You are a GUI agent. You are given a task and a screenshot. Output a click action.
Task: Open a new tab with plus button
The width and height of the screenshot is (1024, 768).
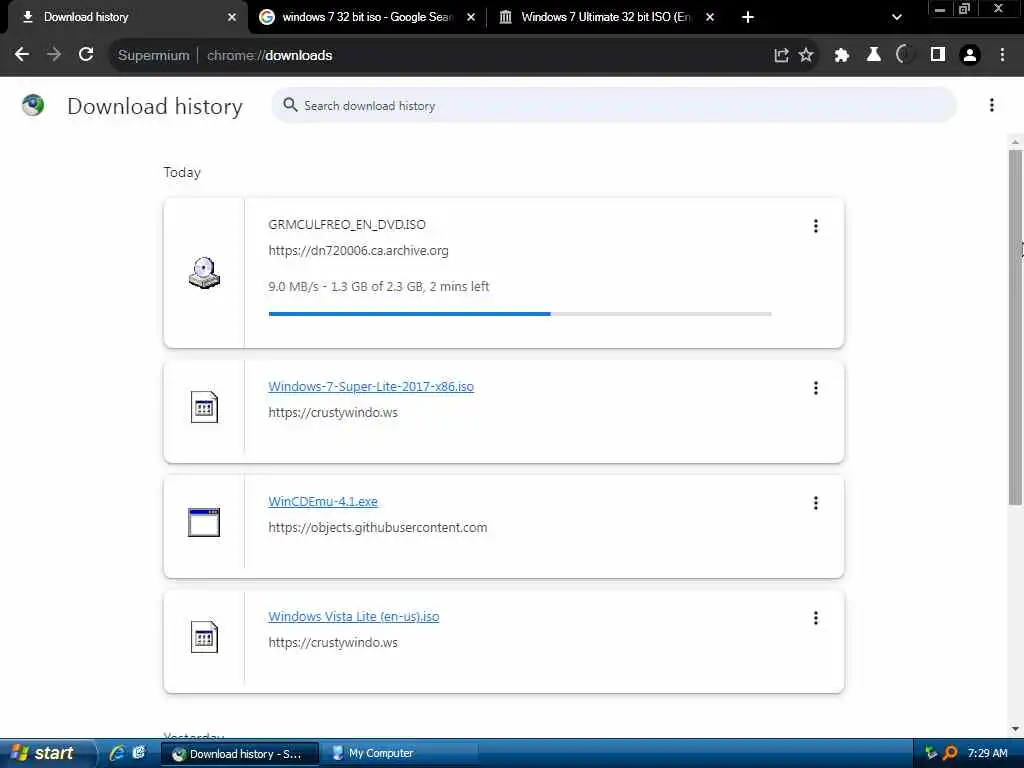pyautogui.click(x=748, y=17)
